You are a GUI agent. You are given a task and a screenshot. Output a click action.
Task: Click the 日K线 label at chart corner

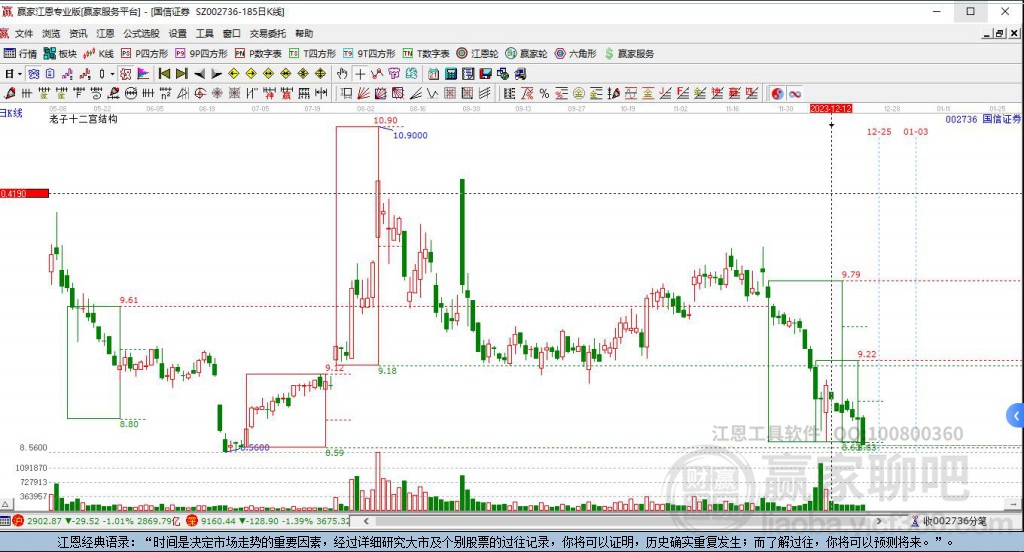(x=11, y=113)
